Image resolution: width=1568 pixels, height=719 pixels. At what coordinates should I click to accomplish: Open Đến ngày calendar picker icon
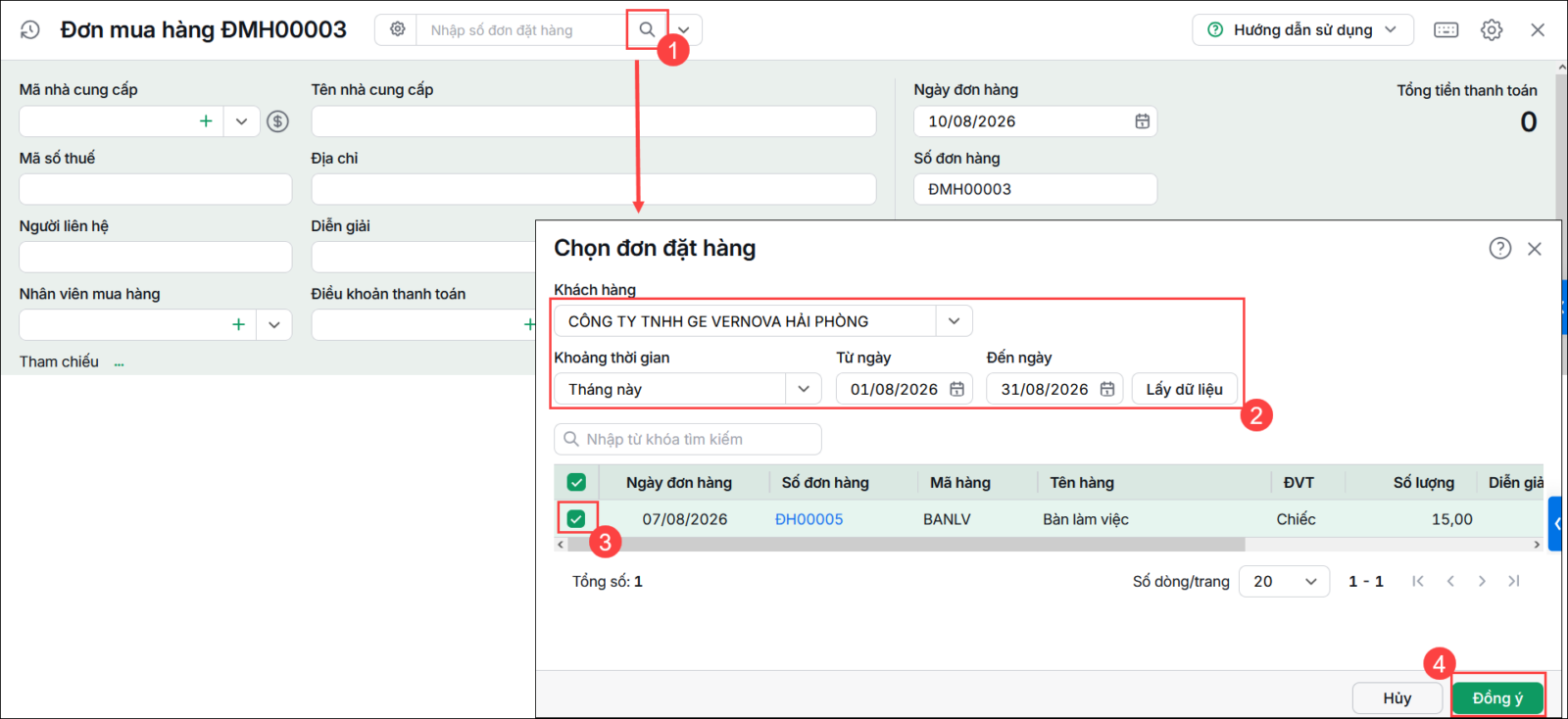[x=1107, y=389]
